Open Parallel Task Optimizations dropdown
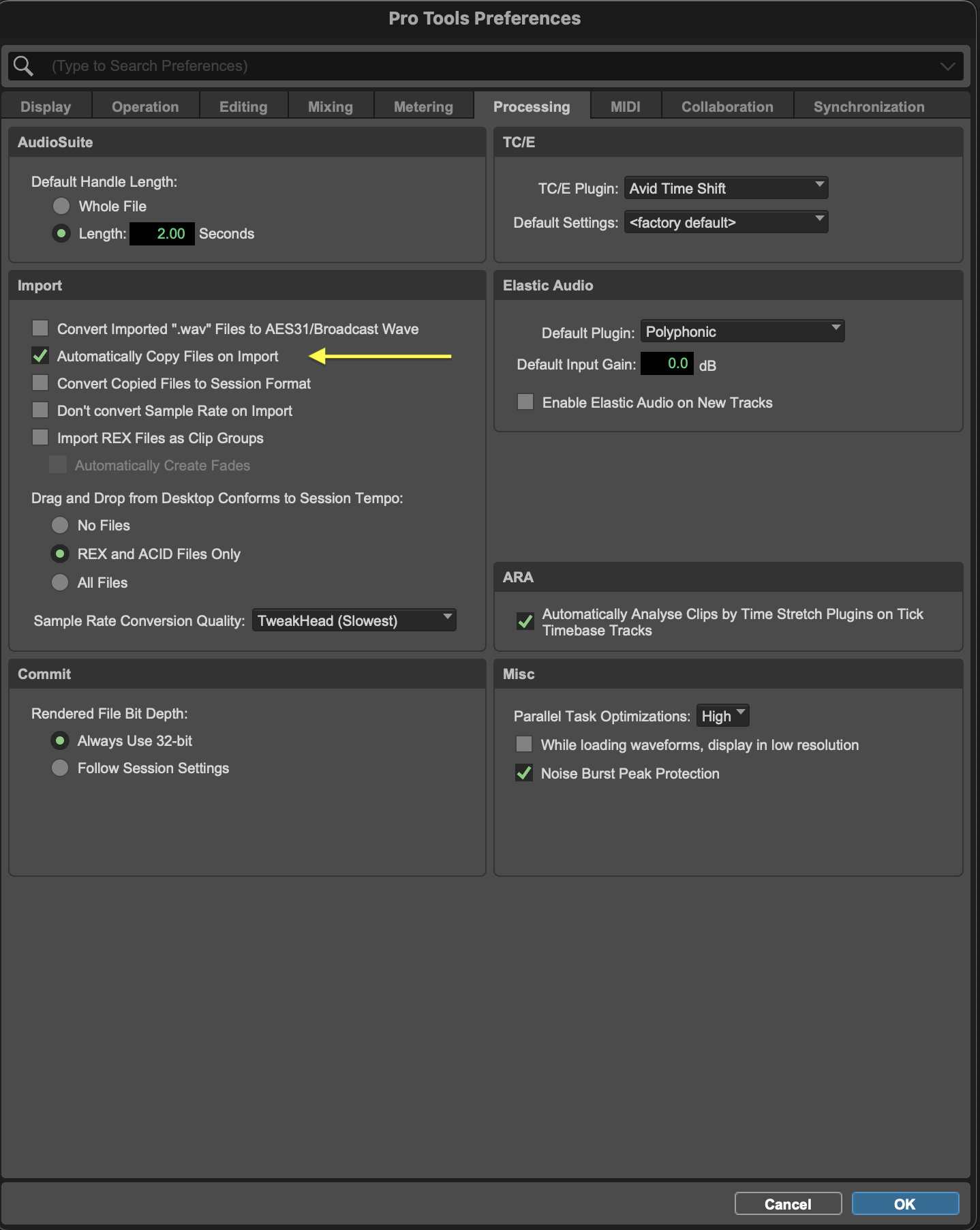This screenshot has width=980, height=1230. coord(723,716)
